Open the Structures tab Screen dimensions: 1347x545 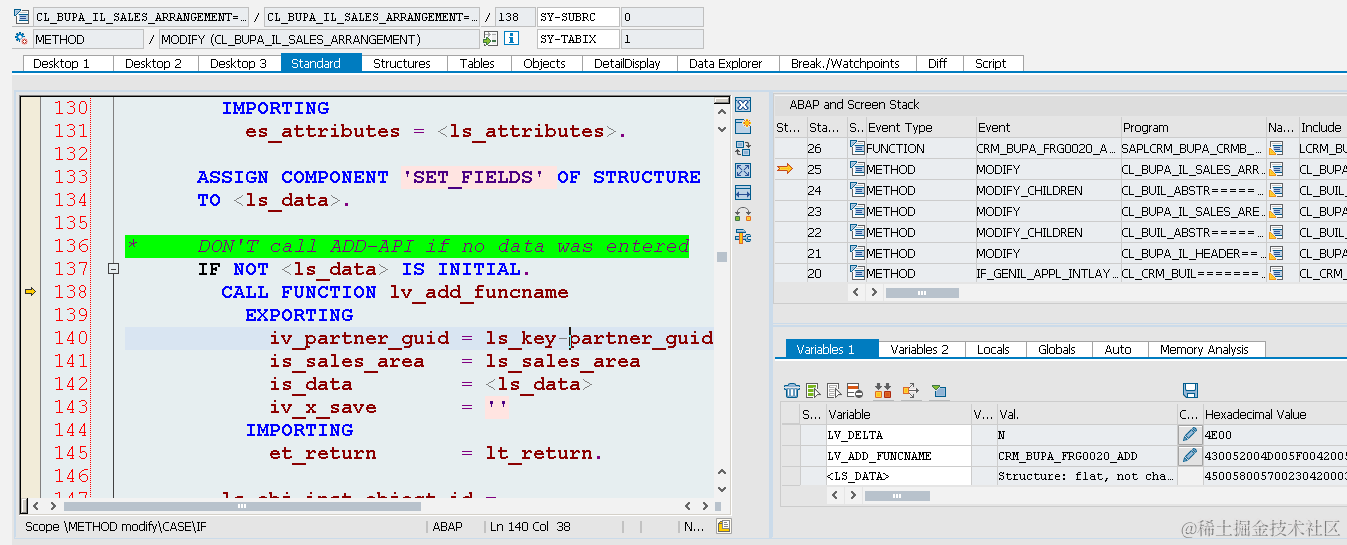pos(402,63)
